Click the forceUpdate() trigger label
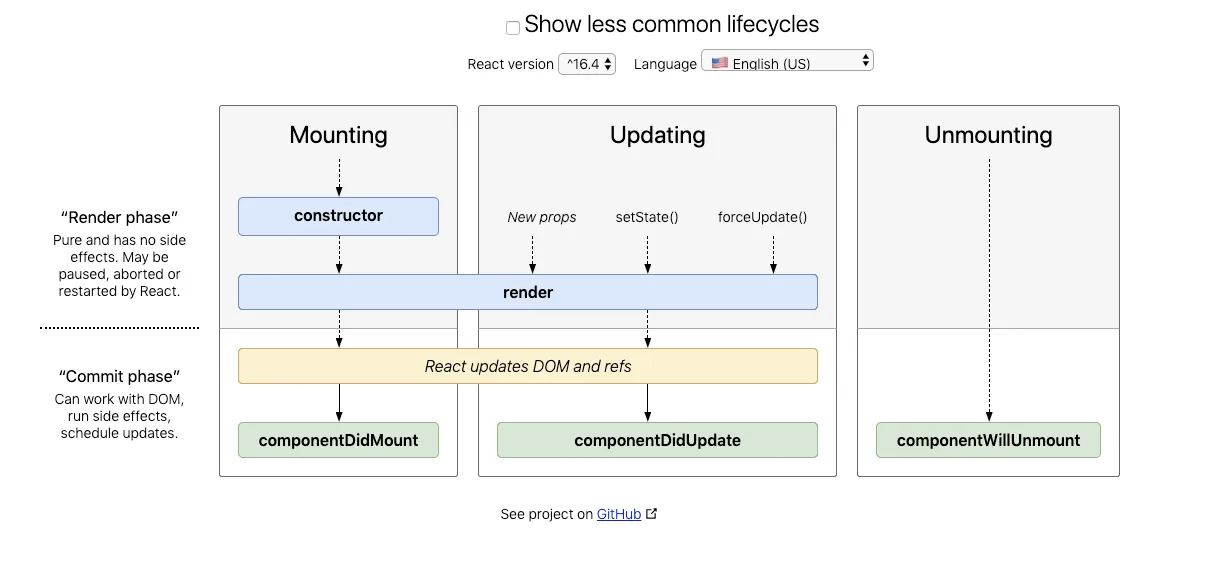 tap(762, 217)
